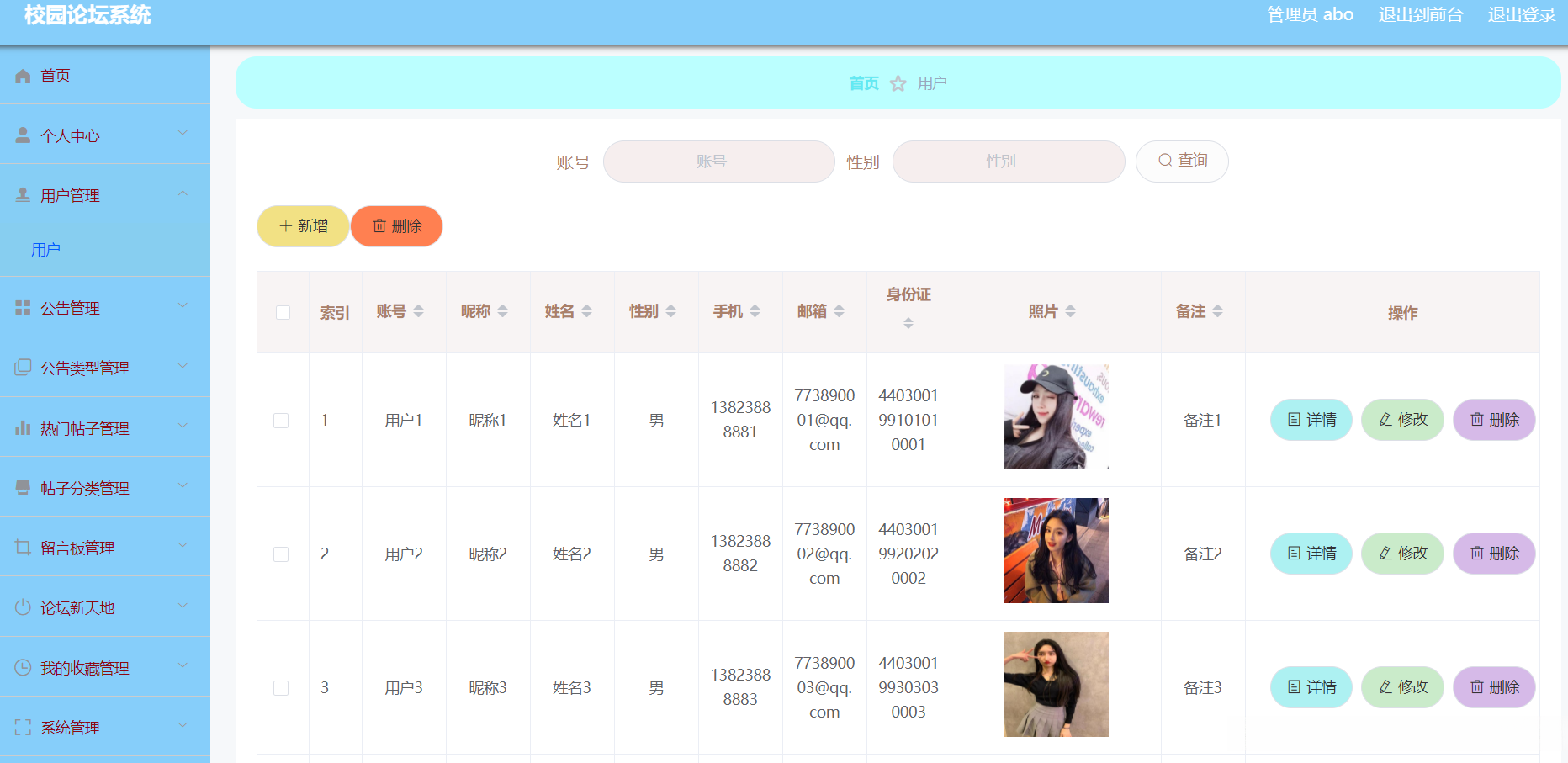
Task: Check the box for row 用户2
Action: point(281,554)
